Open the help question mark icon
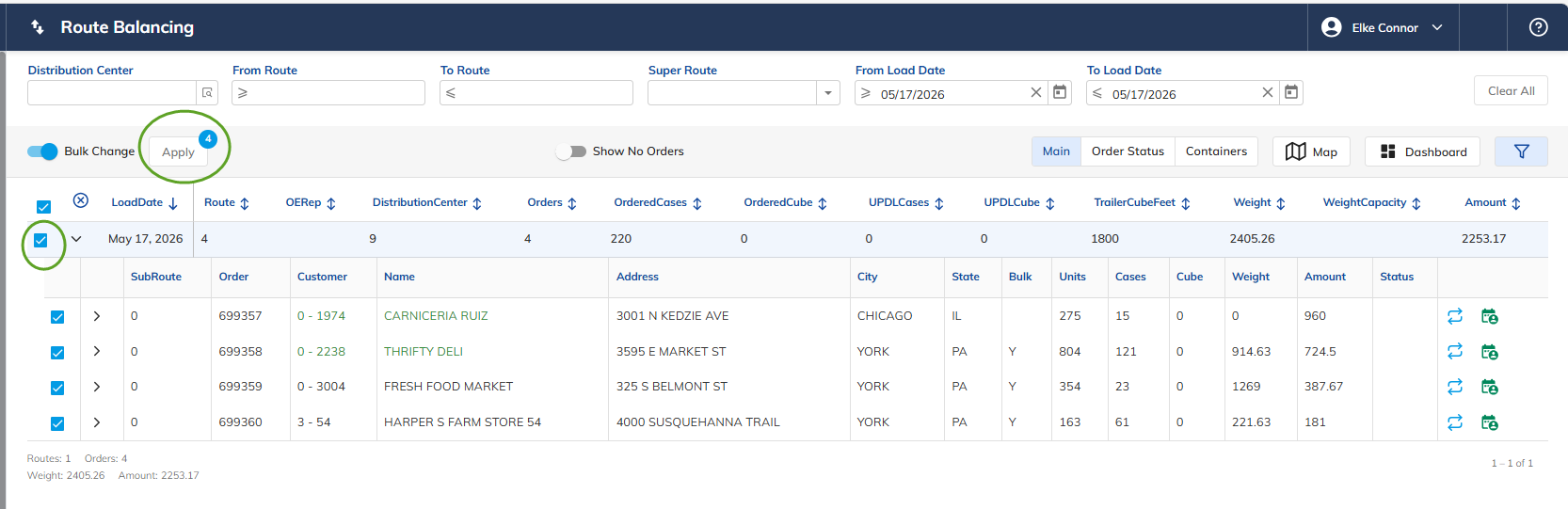1568x509 pixels. [x=1538, y=27]
